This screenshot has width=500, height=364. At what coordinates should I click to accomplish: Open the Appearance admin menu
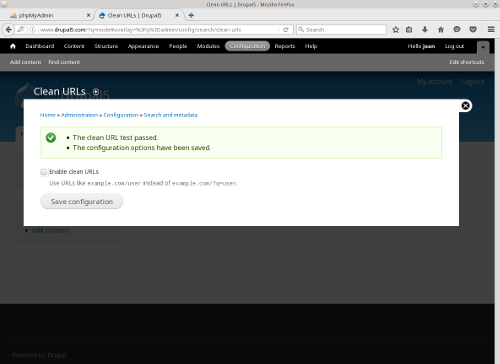tap(143, 46)
